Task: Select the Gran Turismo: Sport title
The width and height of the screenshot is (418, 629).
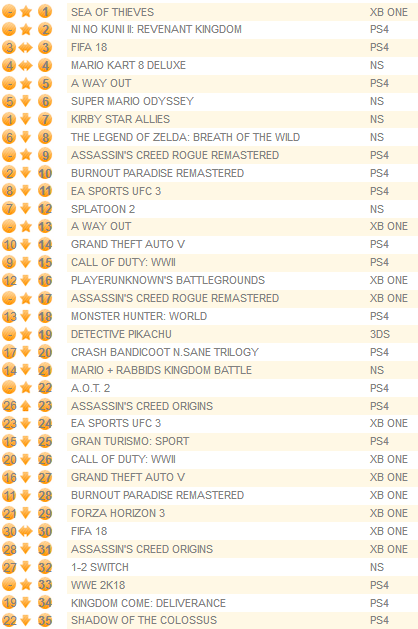Action: point(130,441)
